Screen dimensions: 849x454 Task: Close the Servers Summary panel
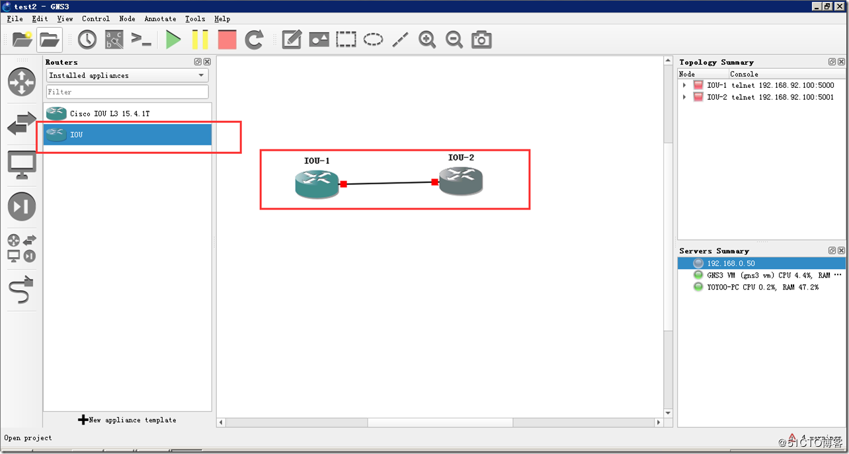841,250
